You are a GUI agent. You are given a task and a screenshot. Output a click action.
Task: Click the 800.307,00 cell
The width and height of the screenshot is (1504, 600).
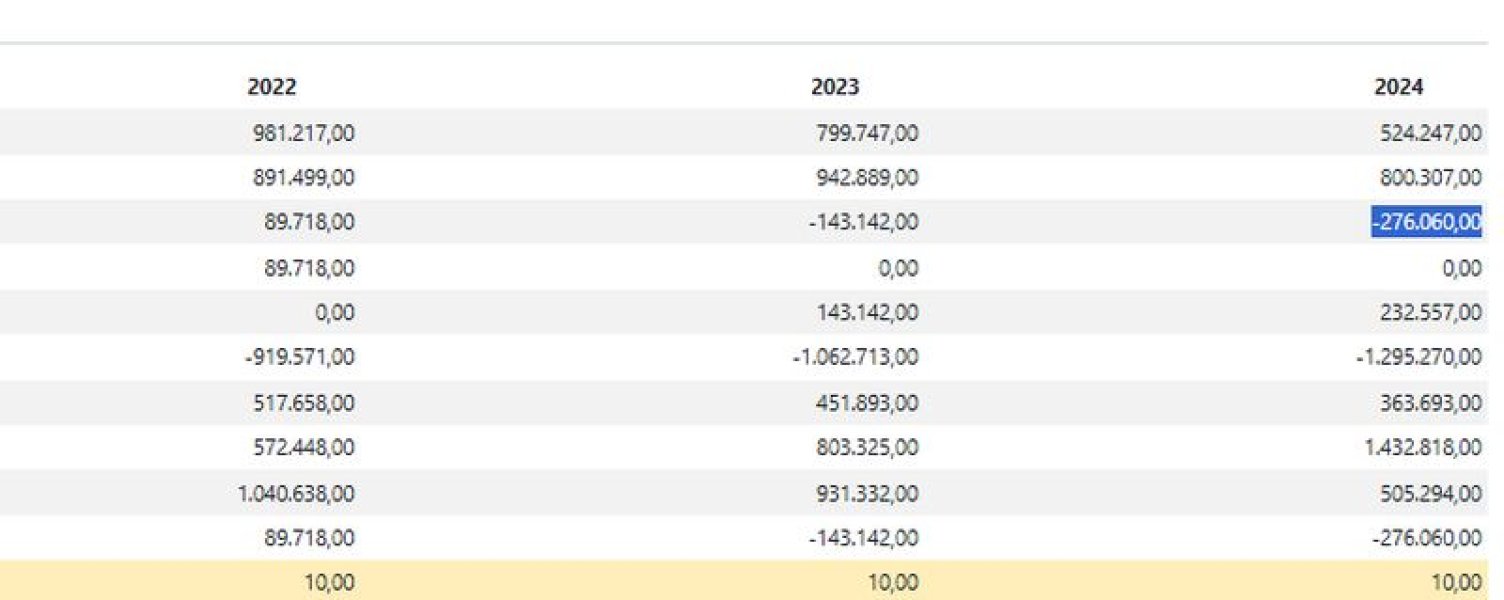coord(1431,177)
